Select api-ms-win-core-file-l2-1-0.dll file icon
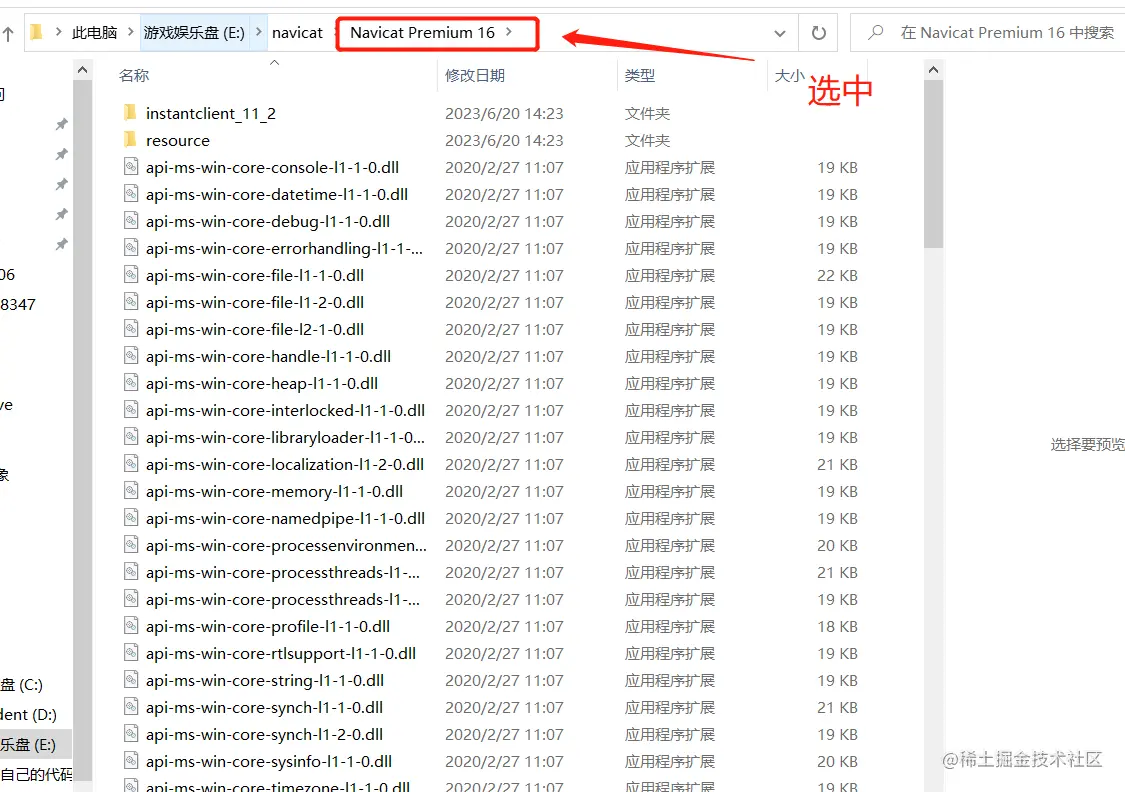This screenshot has height=792, width=1125. 131,329
